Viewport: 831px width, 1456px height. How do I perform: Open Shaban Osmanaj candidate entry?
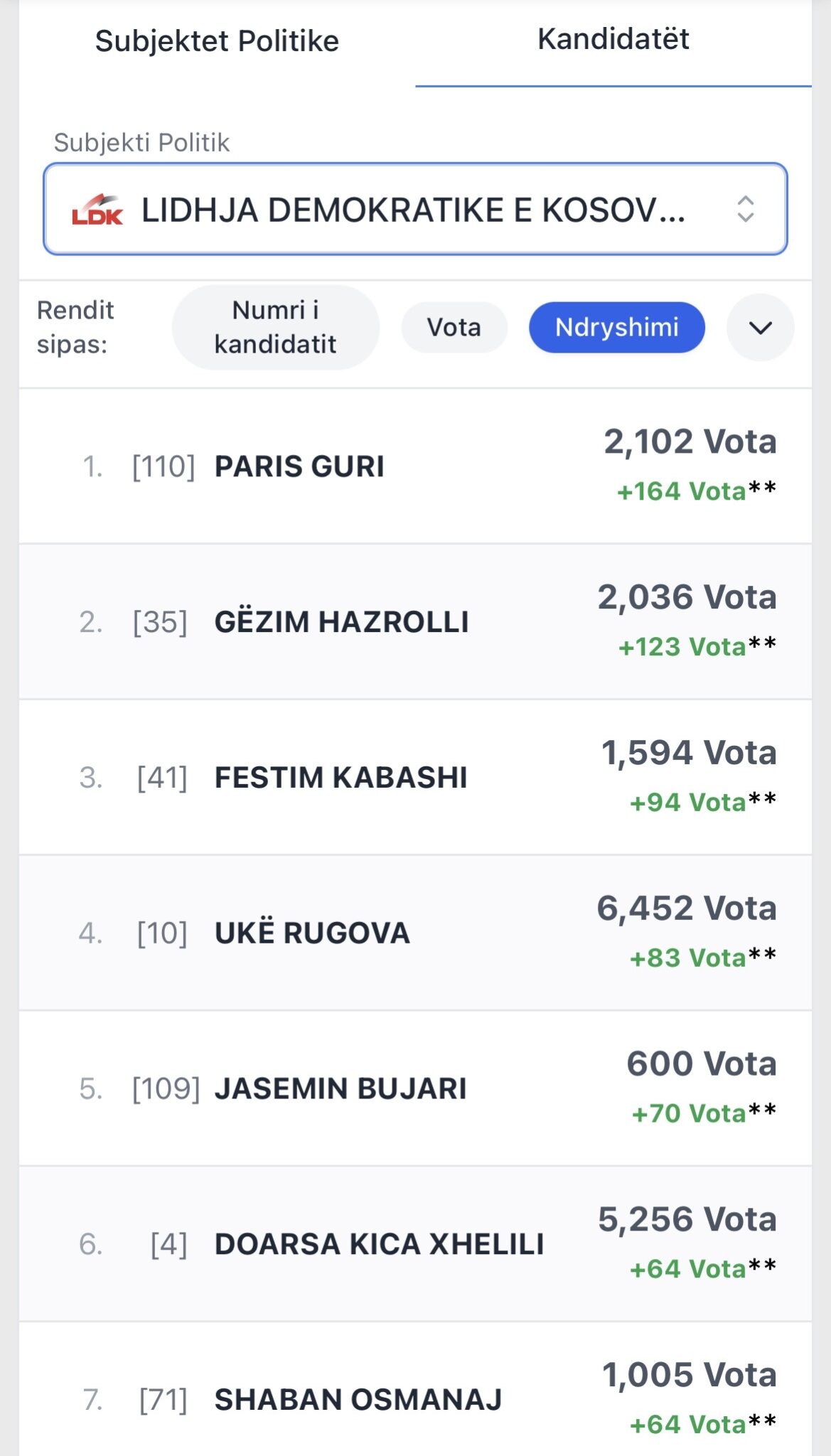pos(358,1400)
